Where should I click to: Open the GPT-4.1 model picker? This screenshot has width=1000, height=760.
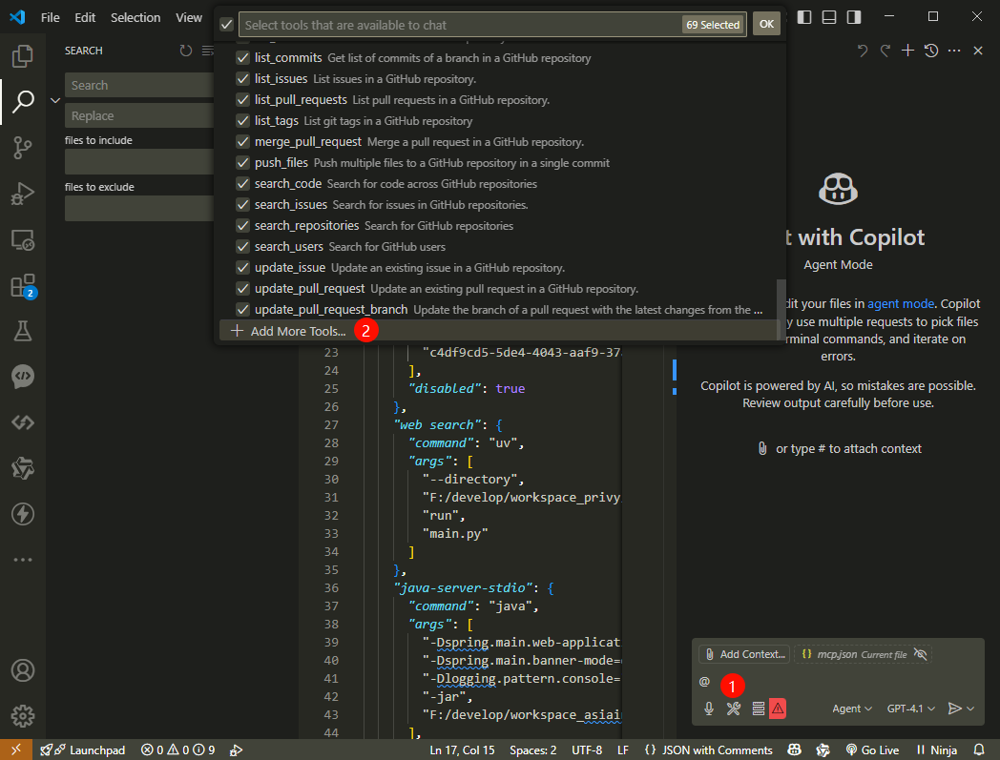tap(910, 708)
